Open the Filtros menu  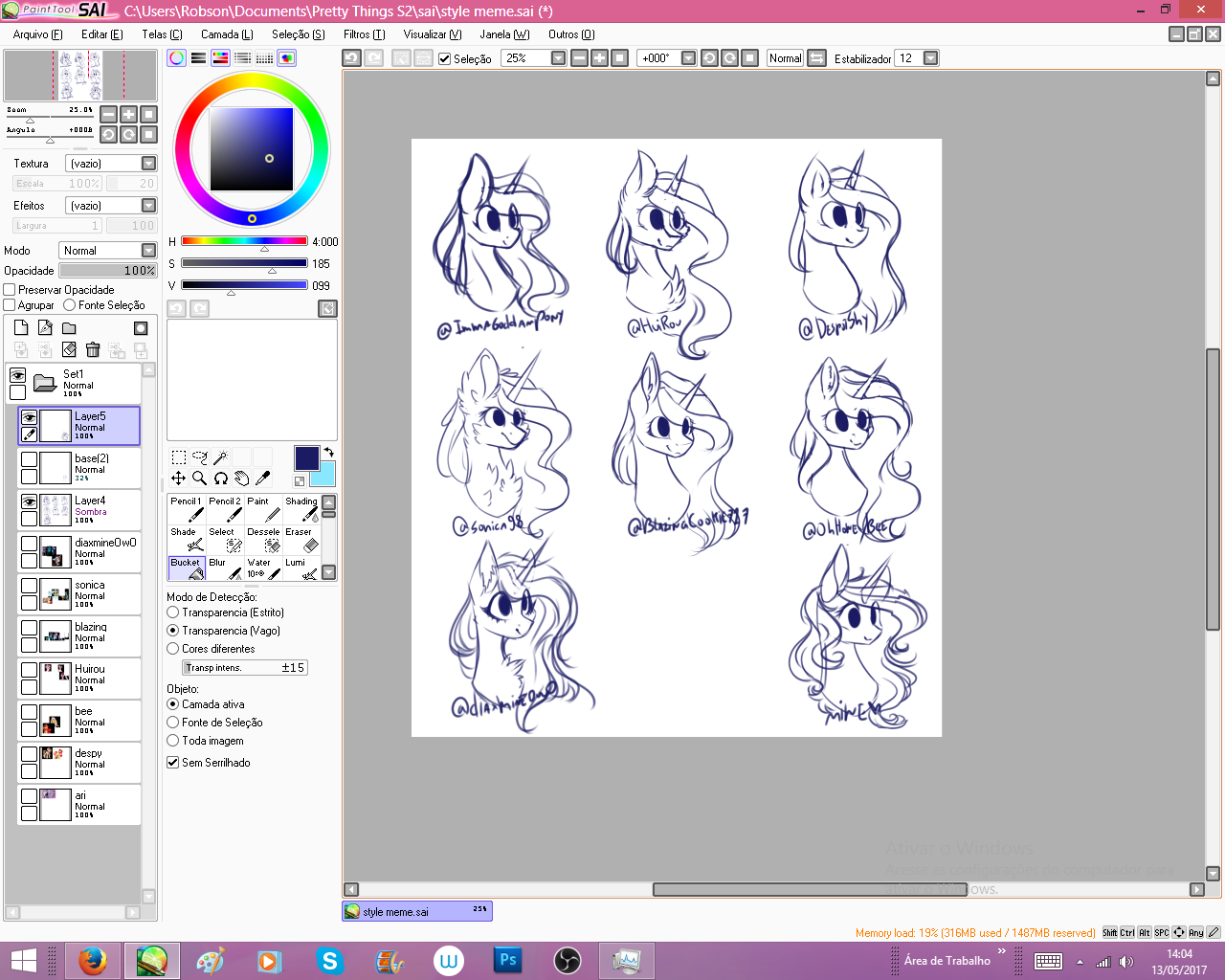[364, 34]
